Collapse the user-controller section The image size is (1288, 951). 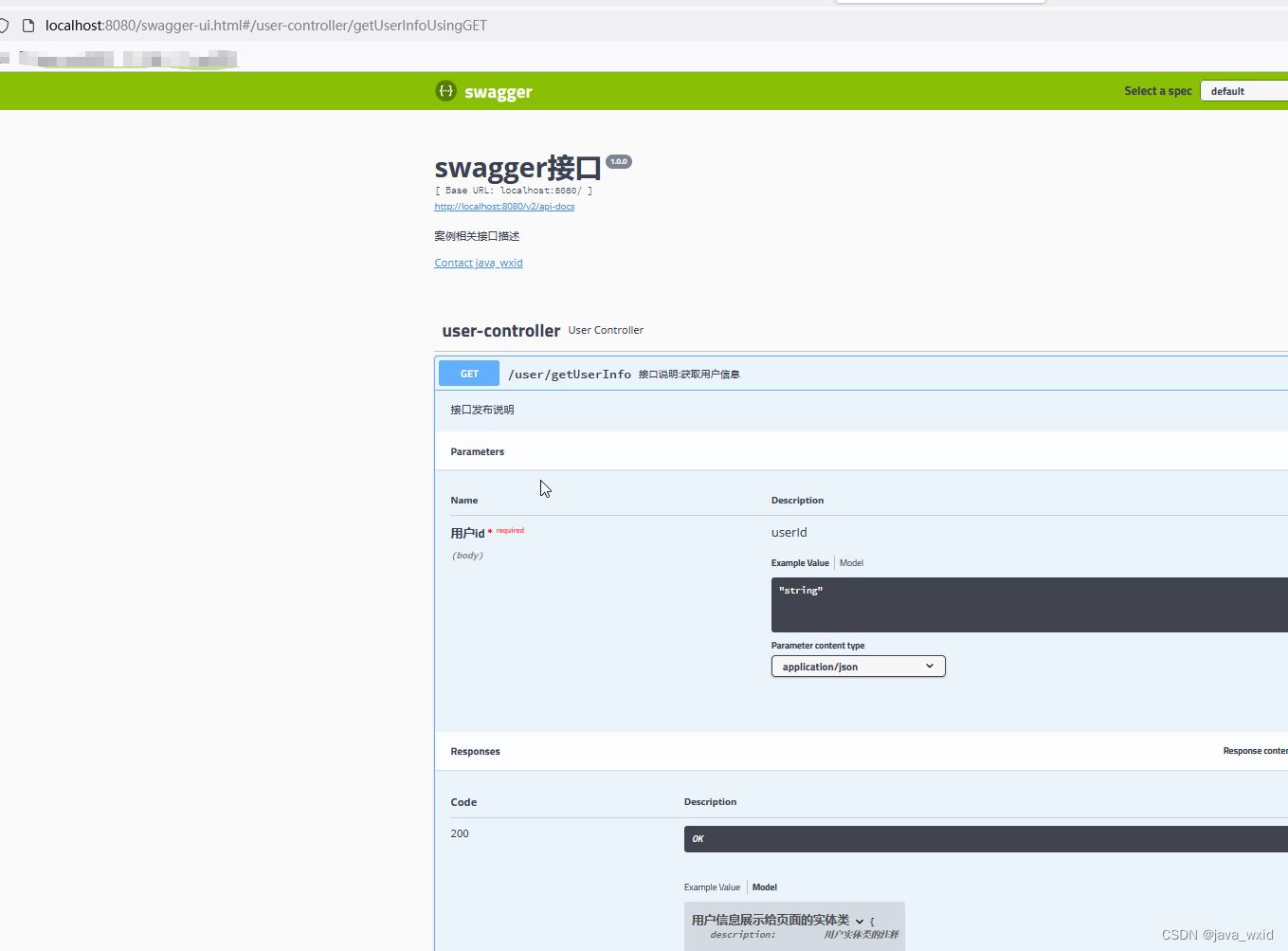click(x=501, y=331)
